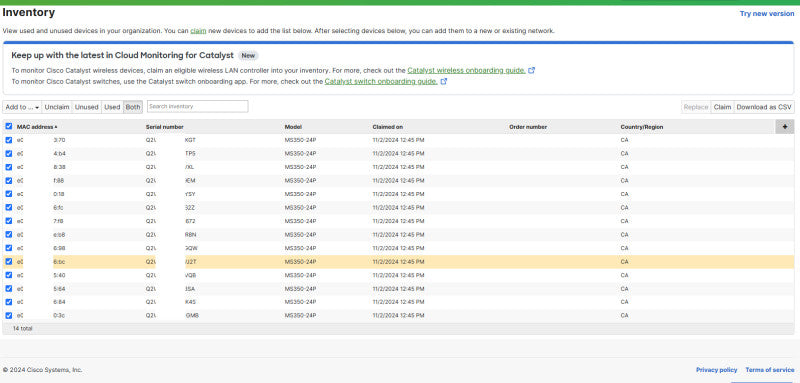This screenshot has height=383, width=800.
Task: Open Catalyst wireless onboarding guide link
Action: (x=466, y=71)
